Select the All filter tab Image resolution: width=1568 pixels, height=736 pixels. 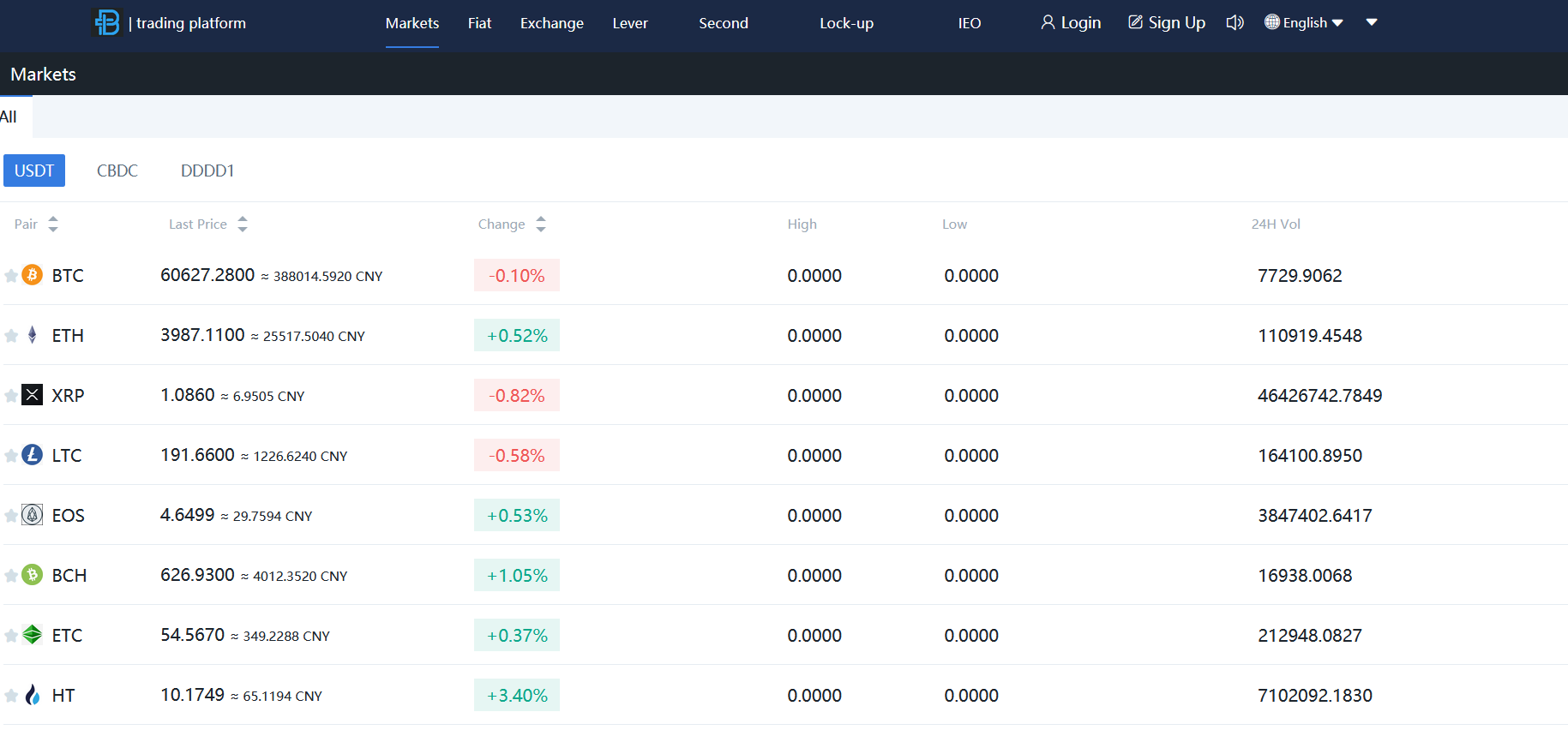click(x=9, y=117)
